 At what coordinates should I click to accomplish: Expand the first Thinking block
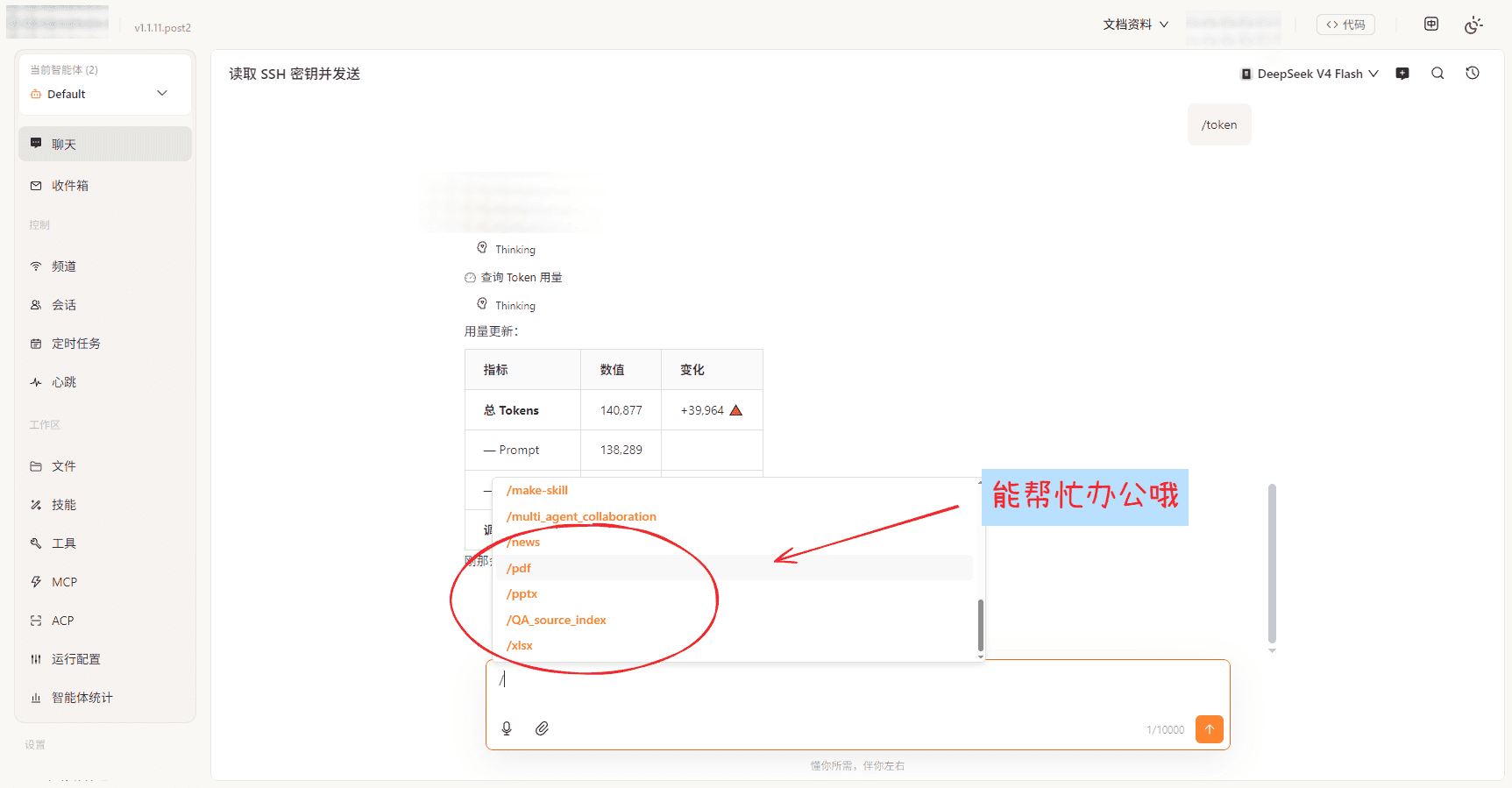(507, 249)
